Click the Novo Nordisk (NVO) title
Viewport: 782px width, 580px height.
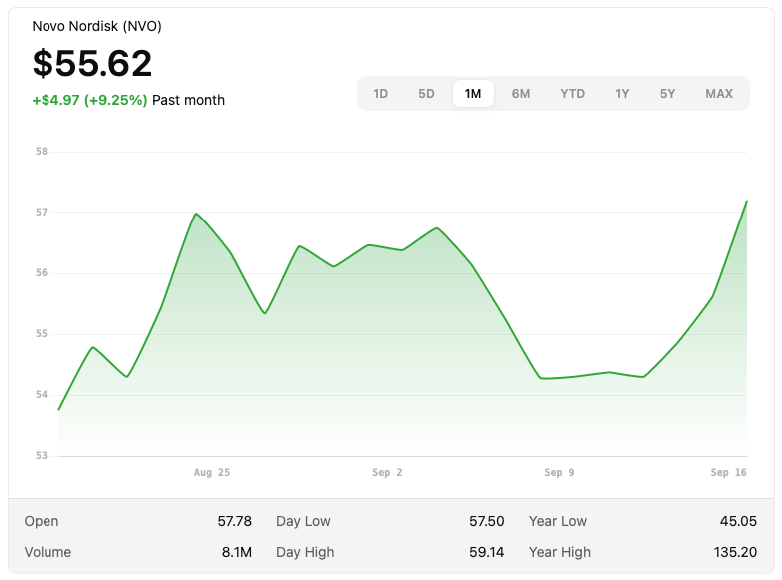tap(97, 26)
